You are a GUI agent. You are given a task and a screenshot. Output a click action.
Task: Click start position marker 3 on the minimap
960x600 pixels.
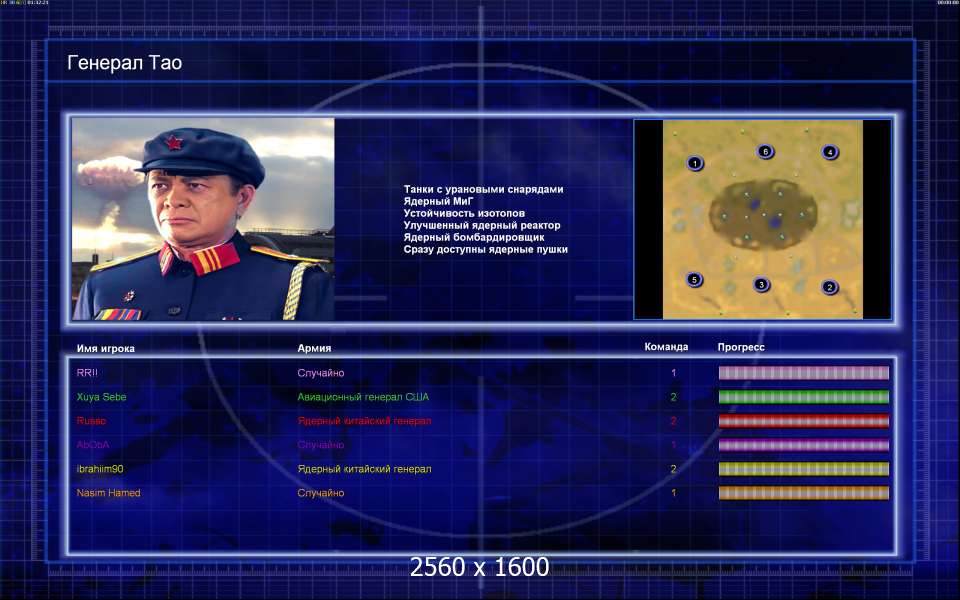pyautogui.click(x=761, y=285)
